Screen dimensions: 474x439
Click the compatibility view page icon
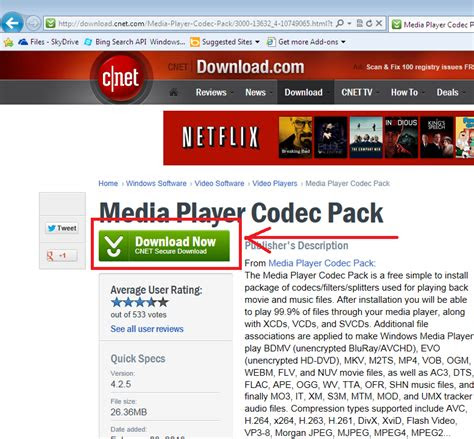coord(360,23)
